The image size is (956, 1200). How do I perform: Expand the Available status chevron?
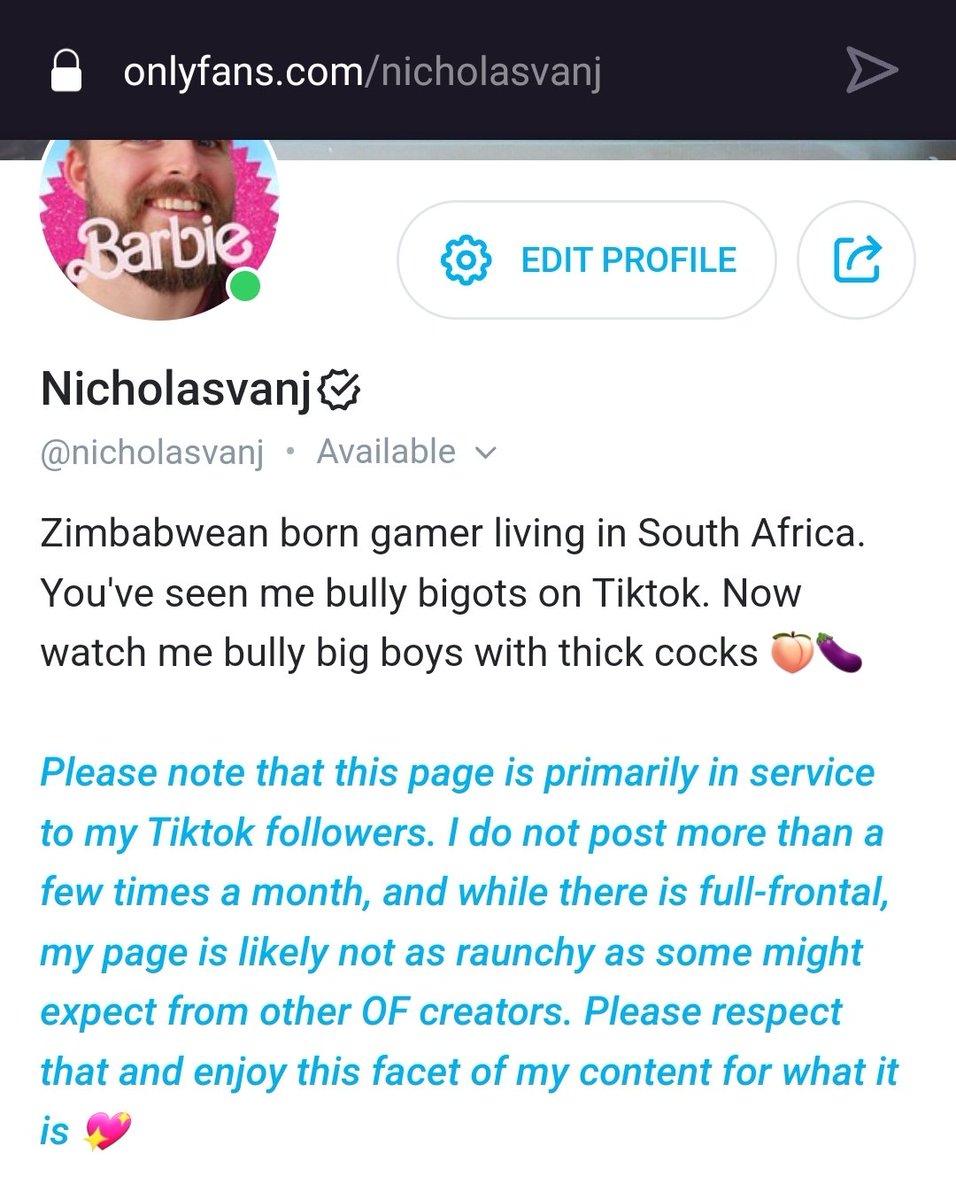tap(485, 453)
